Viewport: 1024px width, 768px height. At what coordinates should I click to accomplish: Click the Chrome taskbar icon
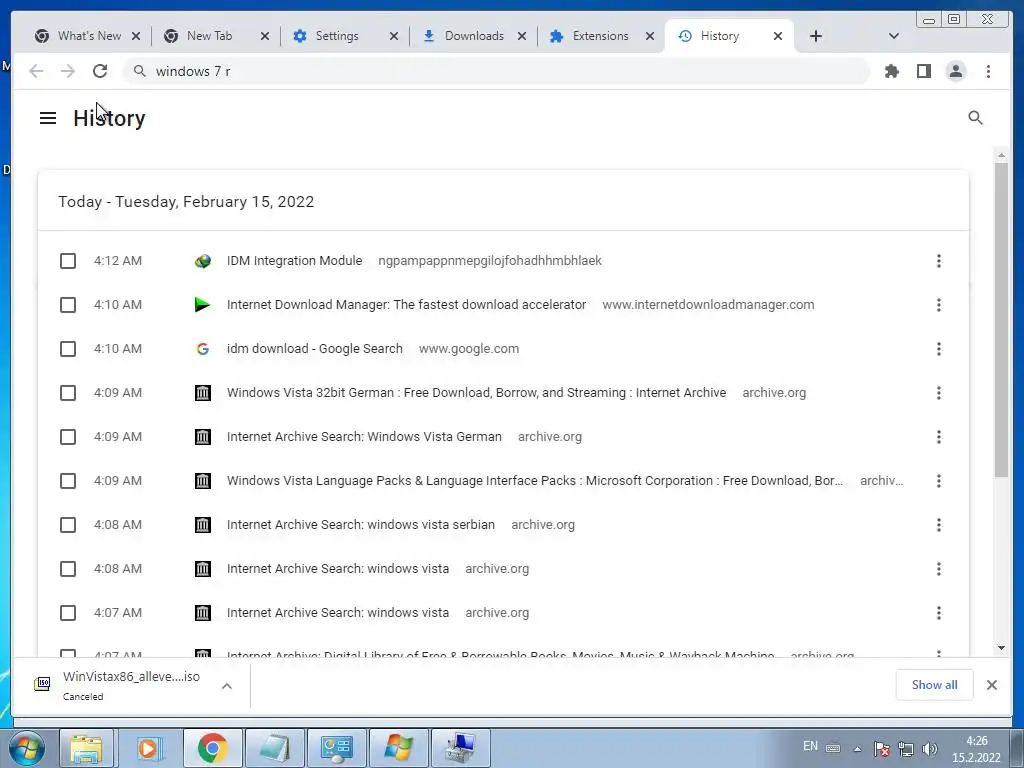212,748
